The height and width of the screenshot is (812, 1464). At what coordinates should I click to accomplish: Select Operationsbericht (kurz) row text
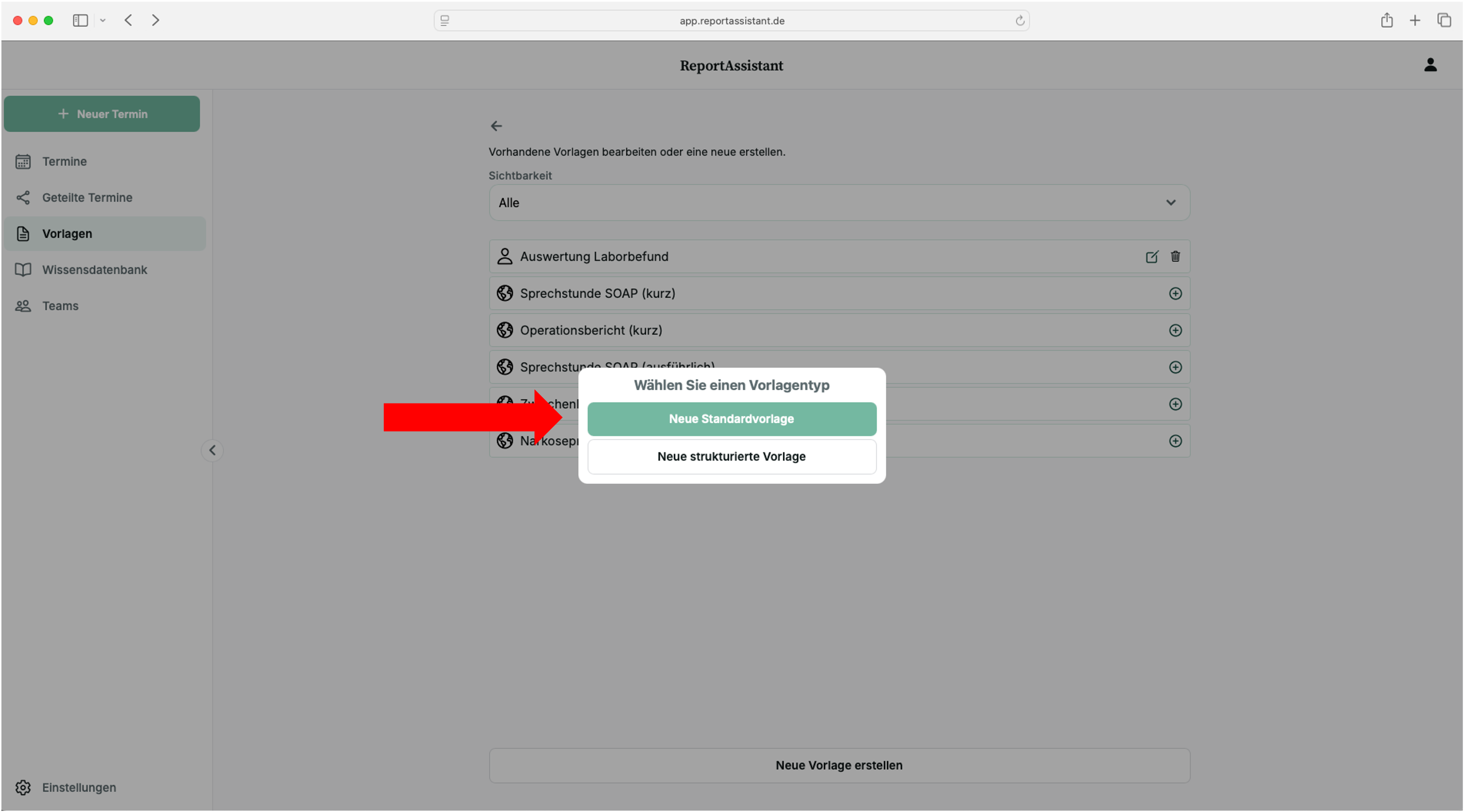[x=591, y=330]
